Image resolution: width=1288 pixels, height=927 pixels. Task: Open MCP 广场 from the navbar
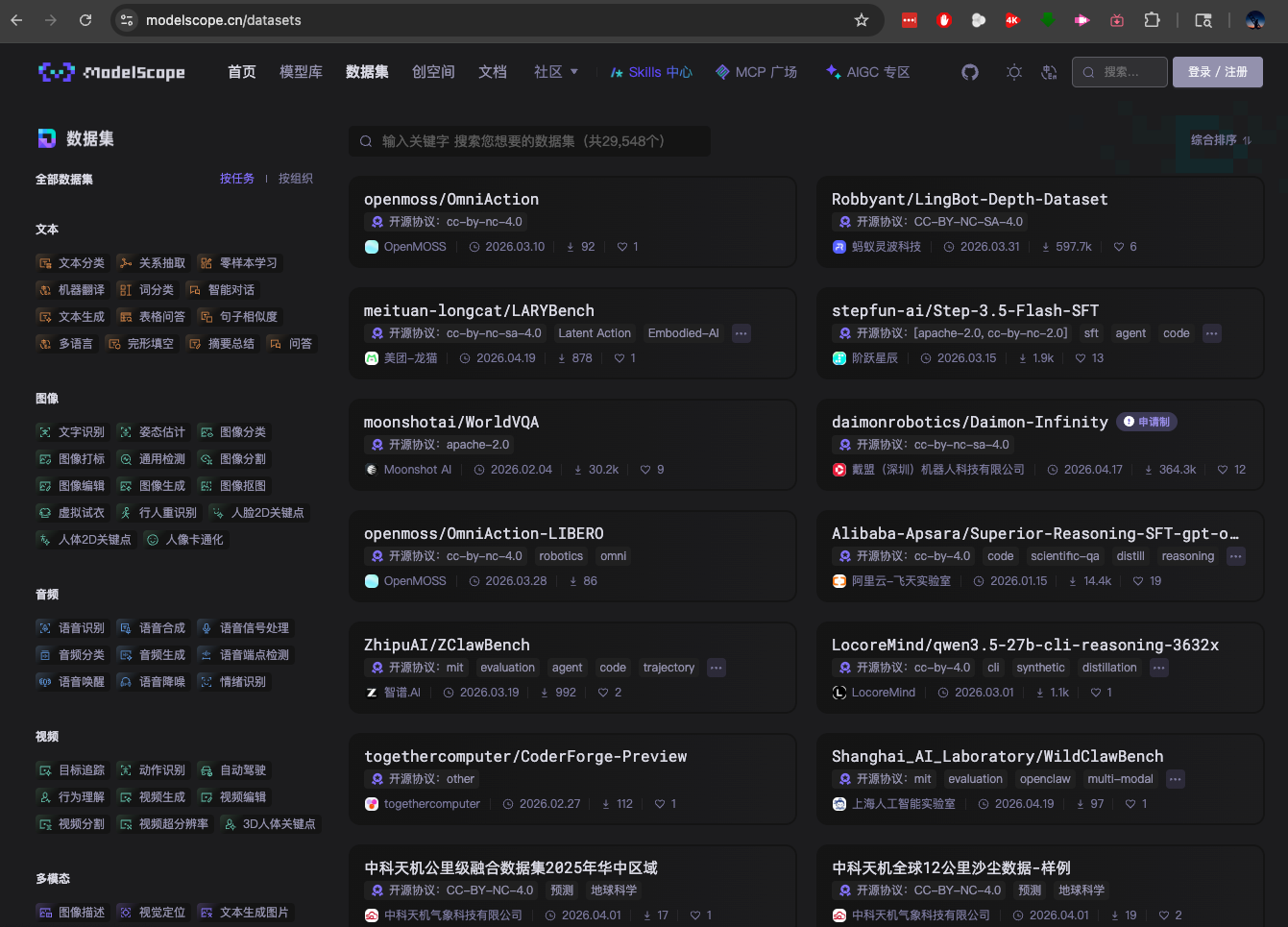click(x=757, y=72)
